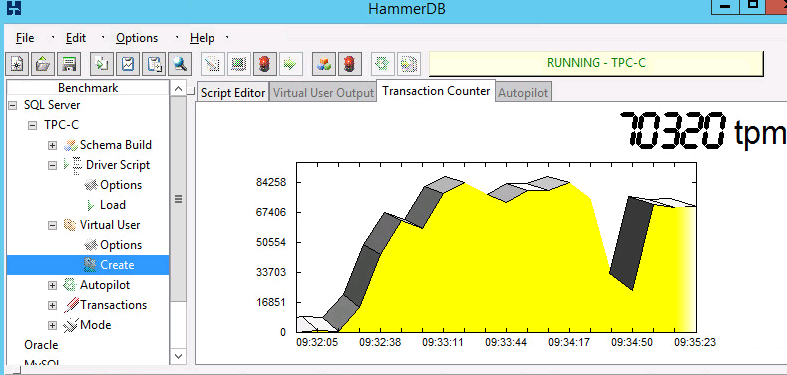Click the green circular autopilot toolbar icon
Image resolution: width=787 pixels, height=375 pixels.
(383, 64)
